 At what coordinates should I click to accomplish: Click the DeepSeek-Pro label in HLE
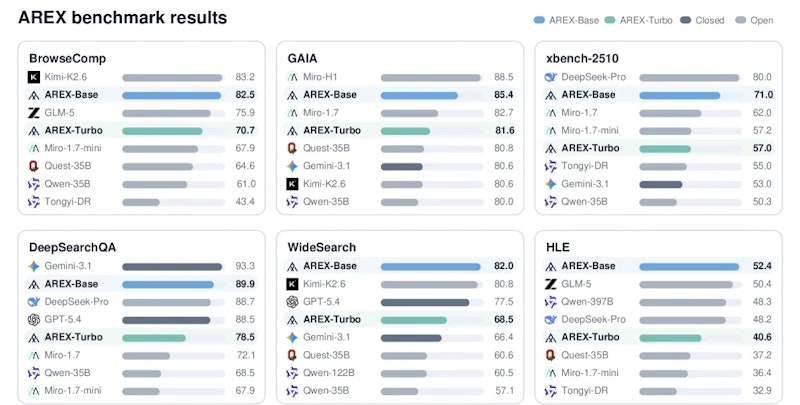point(593,319)
